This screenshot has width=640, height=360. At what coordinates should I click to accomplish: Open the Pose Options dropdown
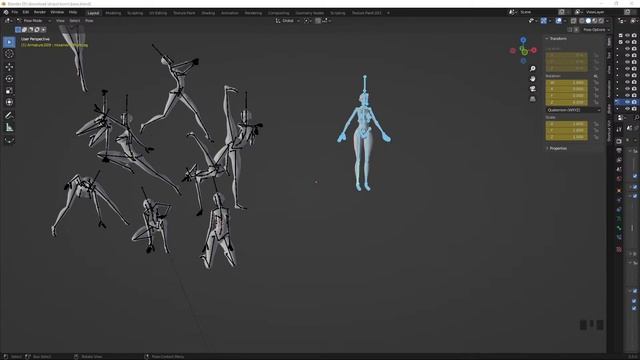point(596,30)
